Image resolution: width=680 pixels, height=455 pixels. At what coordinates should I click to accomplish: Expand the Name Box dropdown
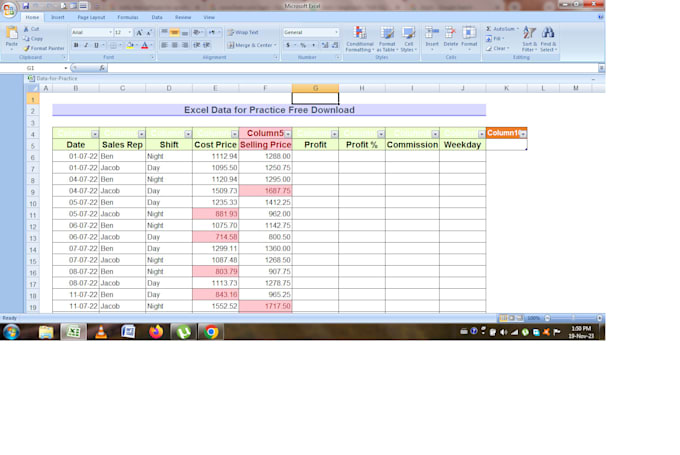tap(65, 68)
